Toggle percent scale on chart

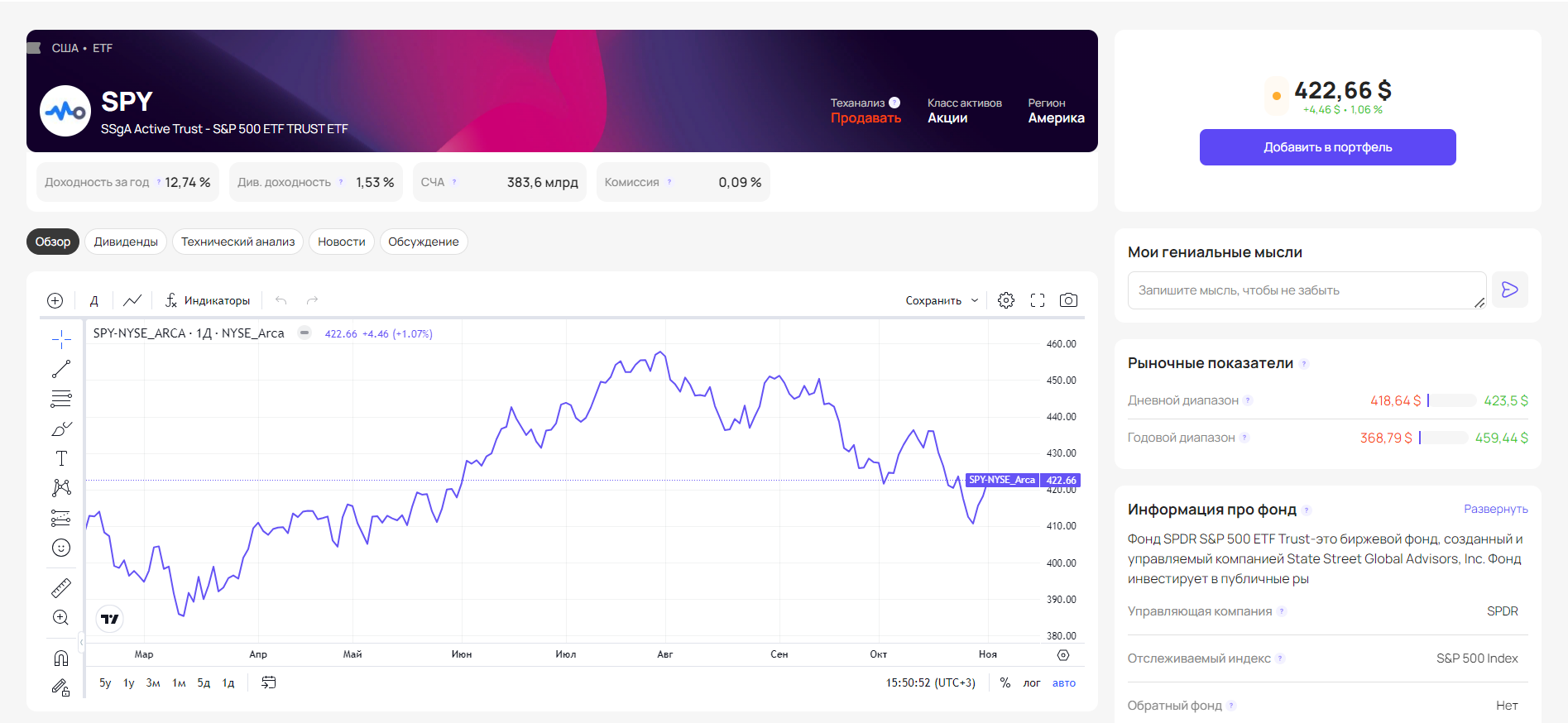point(1005,683)
